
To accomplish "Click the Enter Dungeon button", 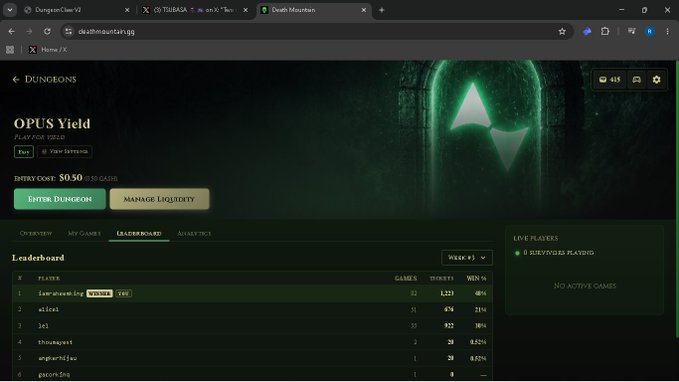I will [x=60, y=199].
